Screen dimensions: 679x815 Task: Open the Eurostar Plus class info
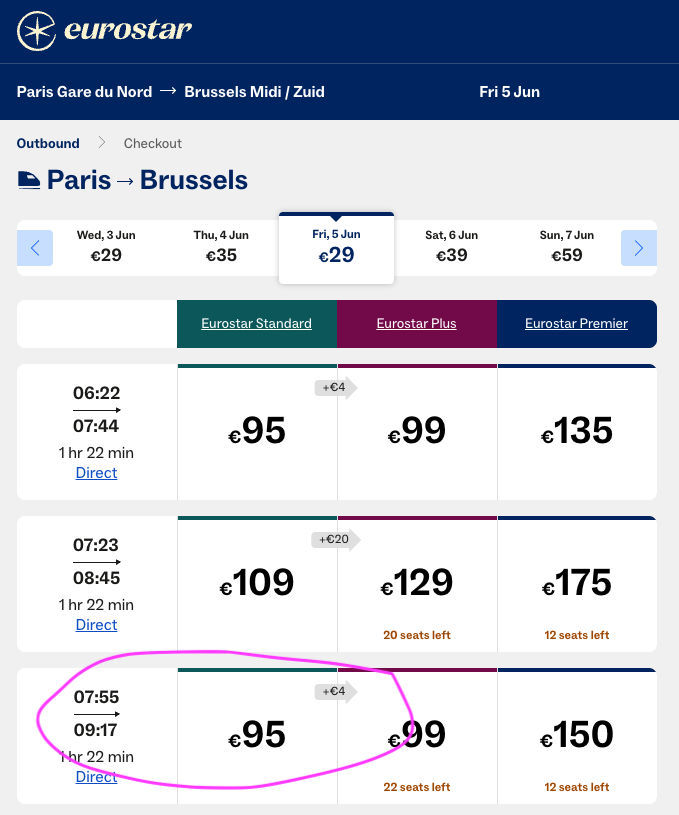(416, 323)
